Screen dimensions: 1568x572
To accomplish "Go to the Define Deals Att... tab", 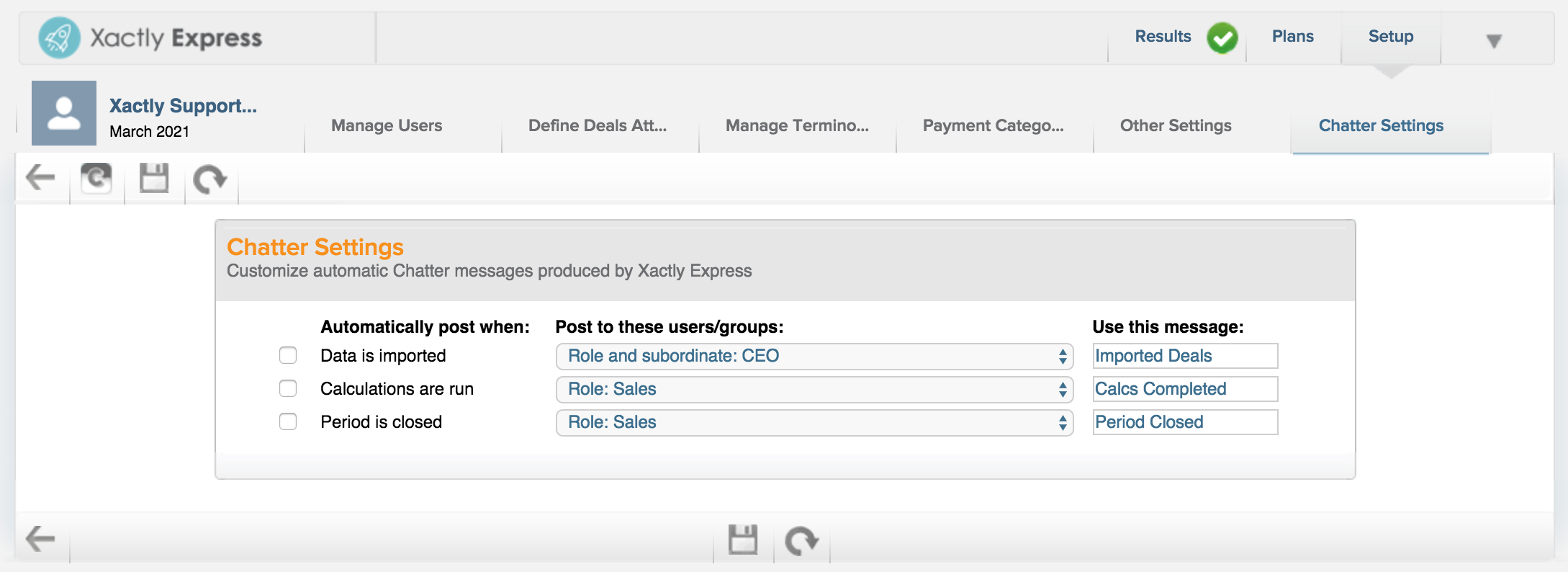I will click(x=598, y=125).
